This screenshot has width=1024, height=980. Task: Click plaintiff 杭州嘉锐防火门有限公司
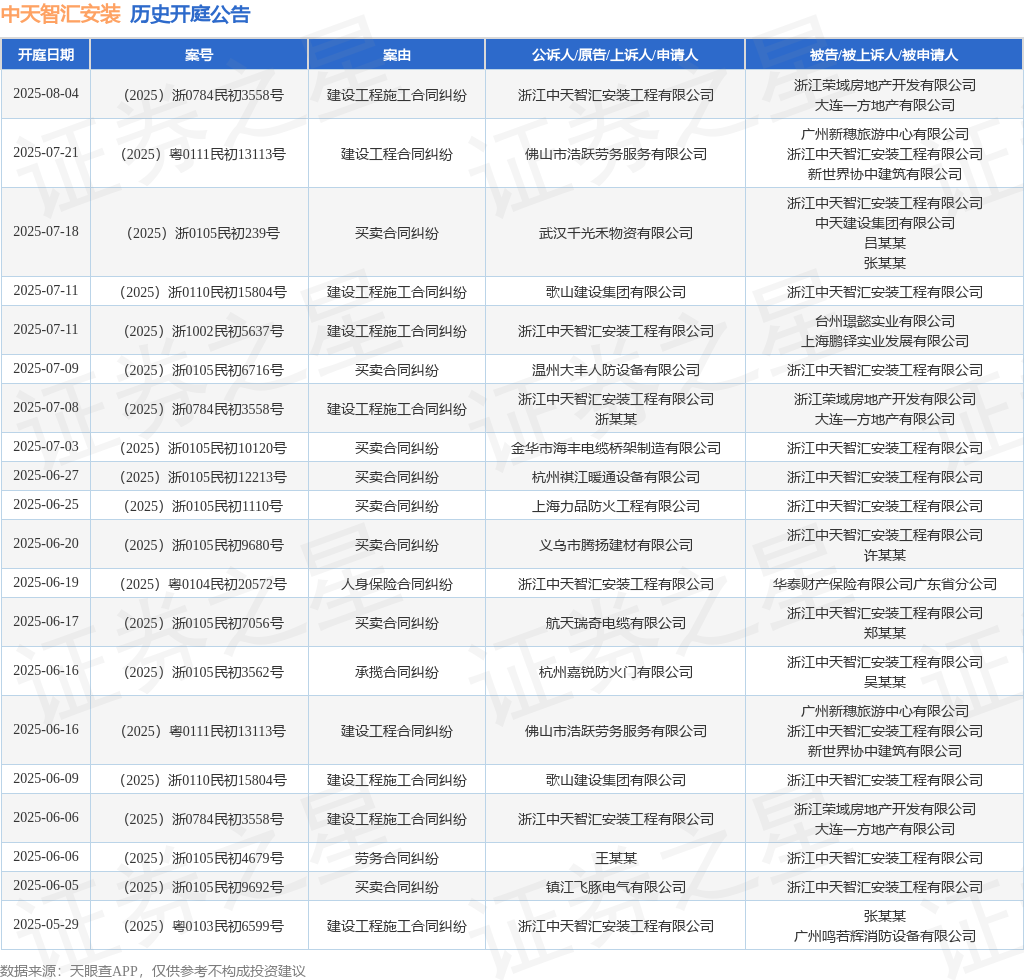(615, 672)
